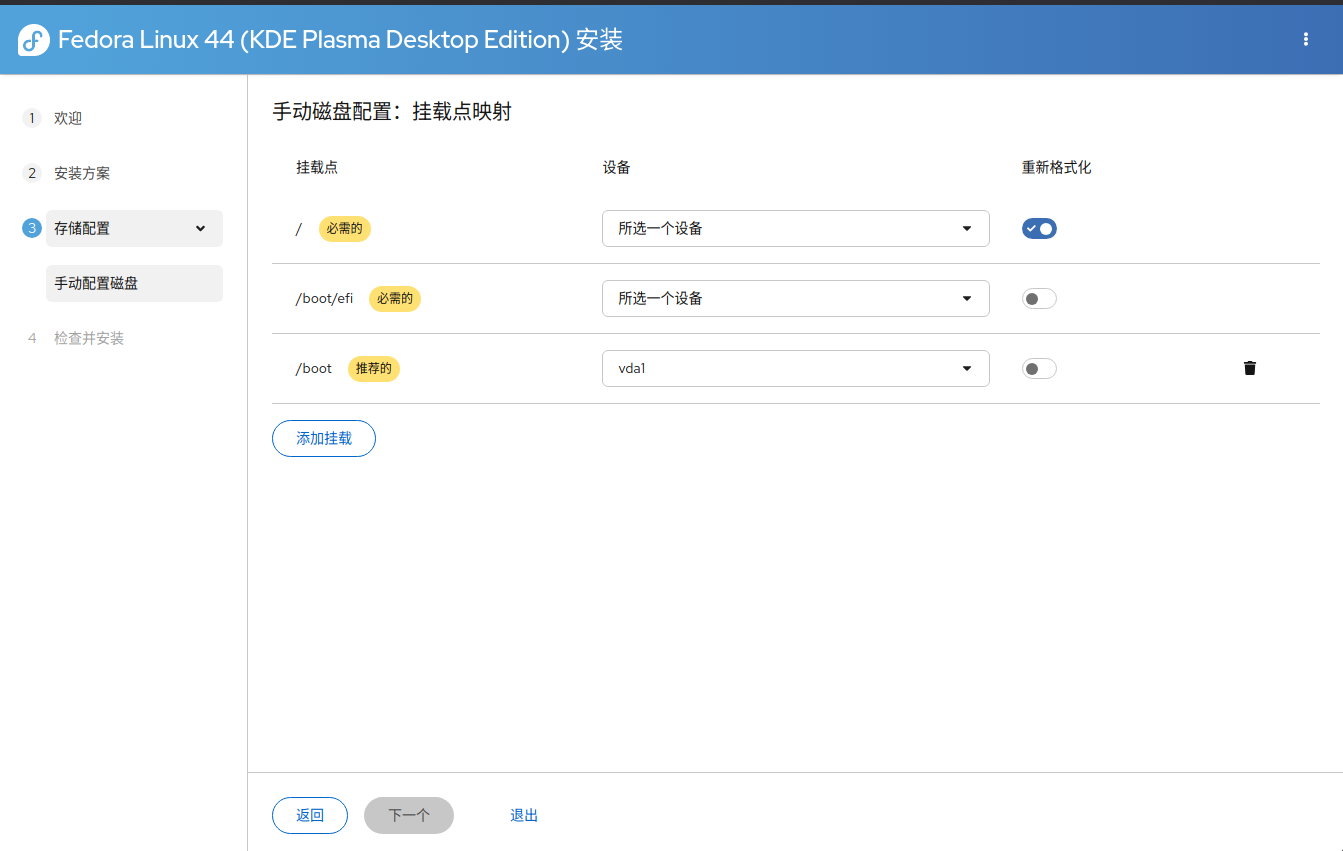
Task: Select 手动配置磁盘 sub-step
Action: pos(134,283)
